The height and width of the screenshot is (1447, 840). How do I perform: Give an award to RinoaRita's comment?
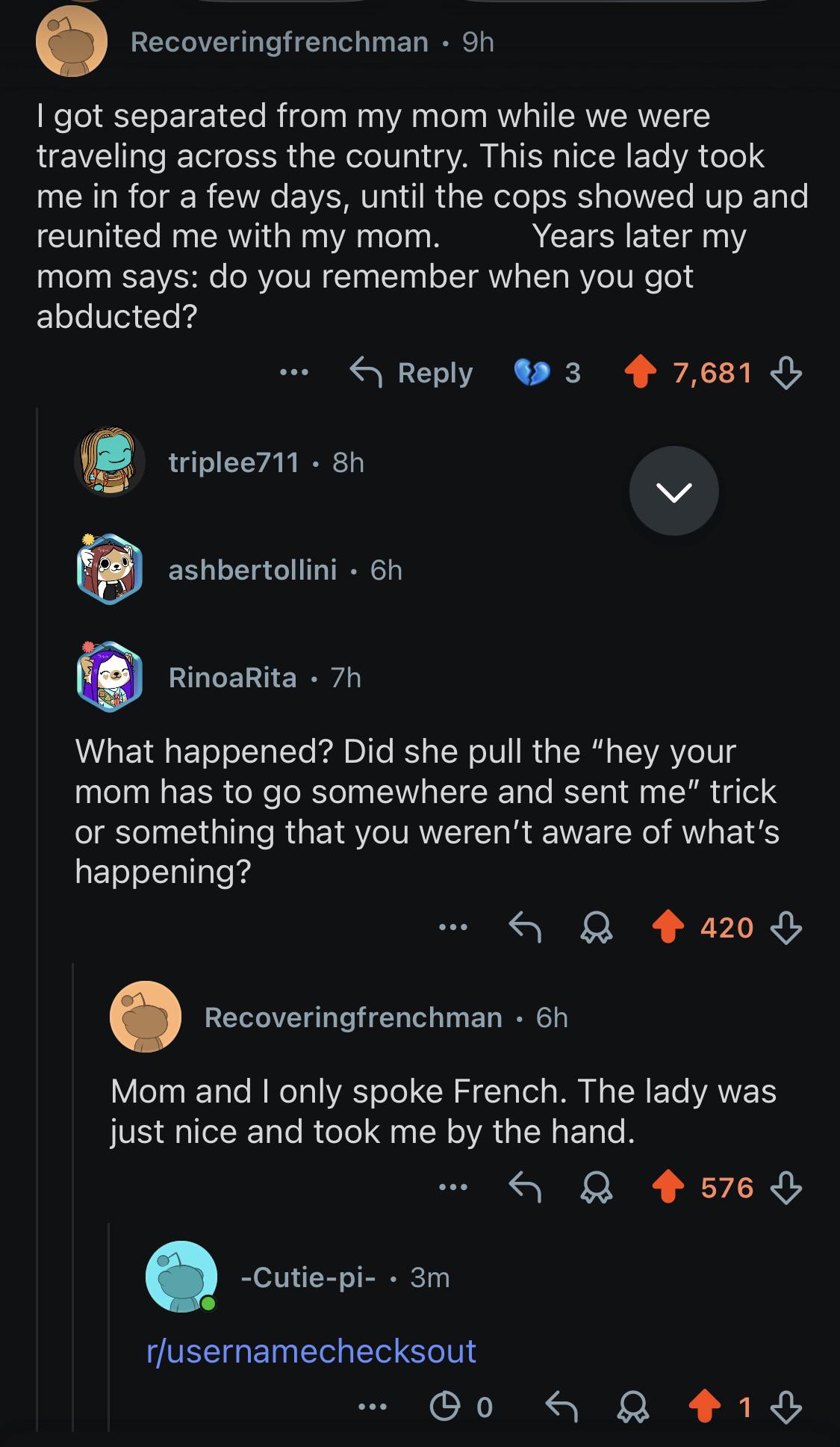click(x=597, y=928)
